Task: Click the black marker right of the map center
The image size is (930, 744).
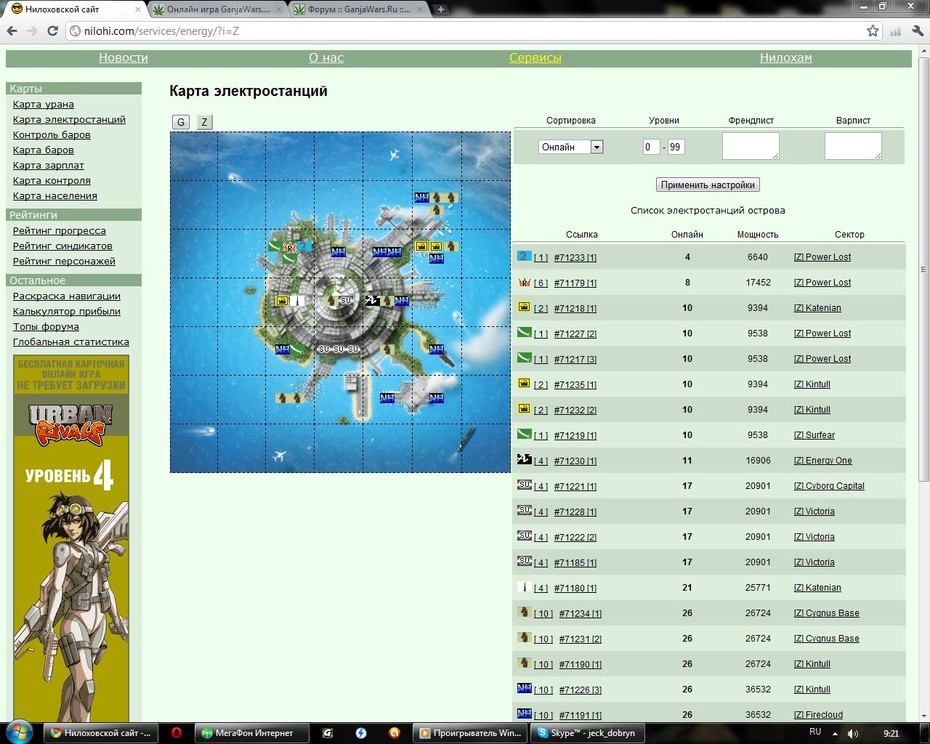Action: pyautogui.click(x=372, y=301)
